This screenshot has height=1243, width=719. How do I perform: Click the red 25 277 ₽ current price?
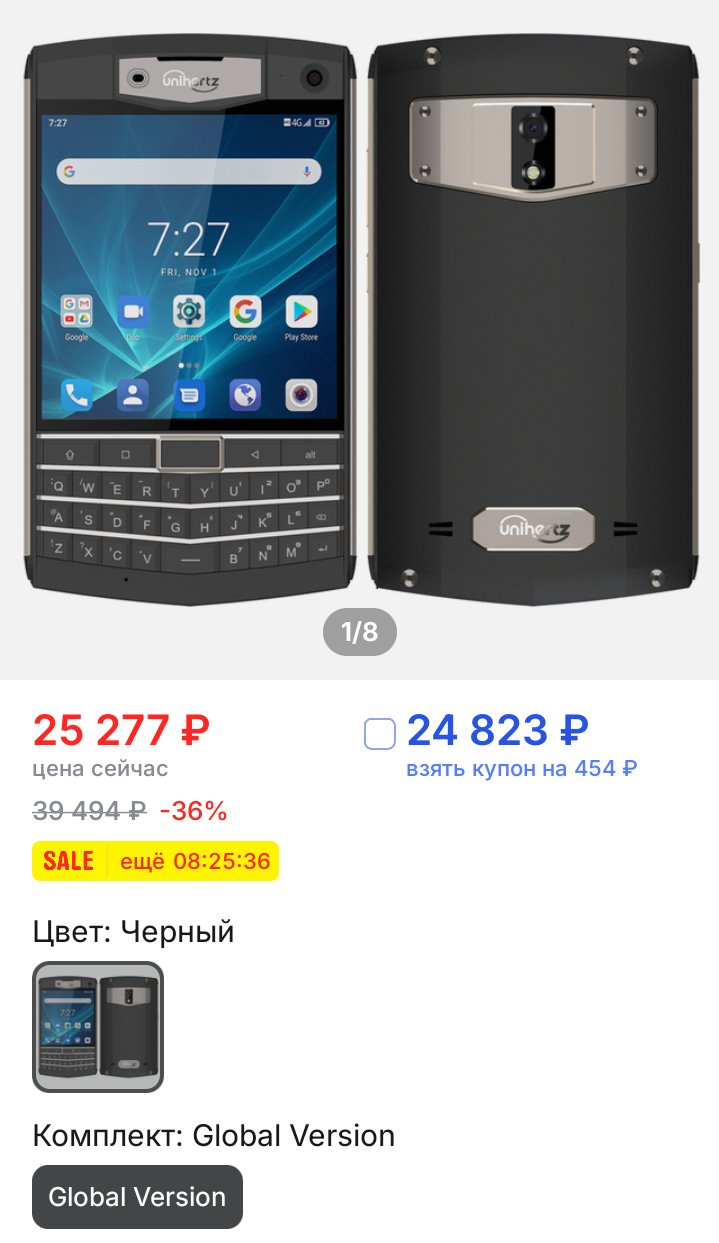(121, 731)
